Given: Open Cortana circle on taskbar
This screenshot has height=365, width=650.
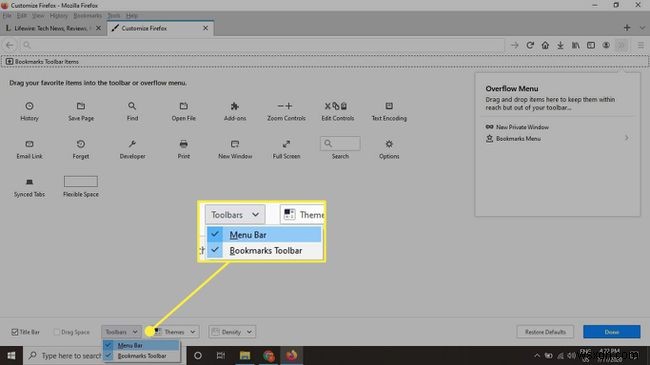Looking at the screenshot, I should [x=198, y=356].
